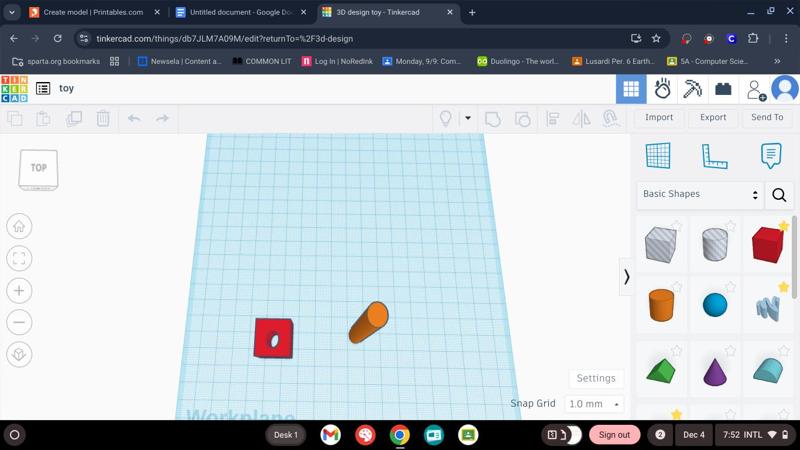Screen dimensions: 800x450
Task: Click the Group shapes icon
Action: [492, 119]
